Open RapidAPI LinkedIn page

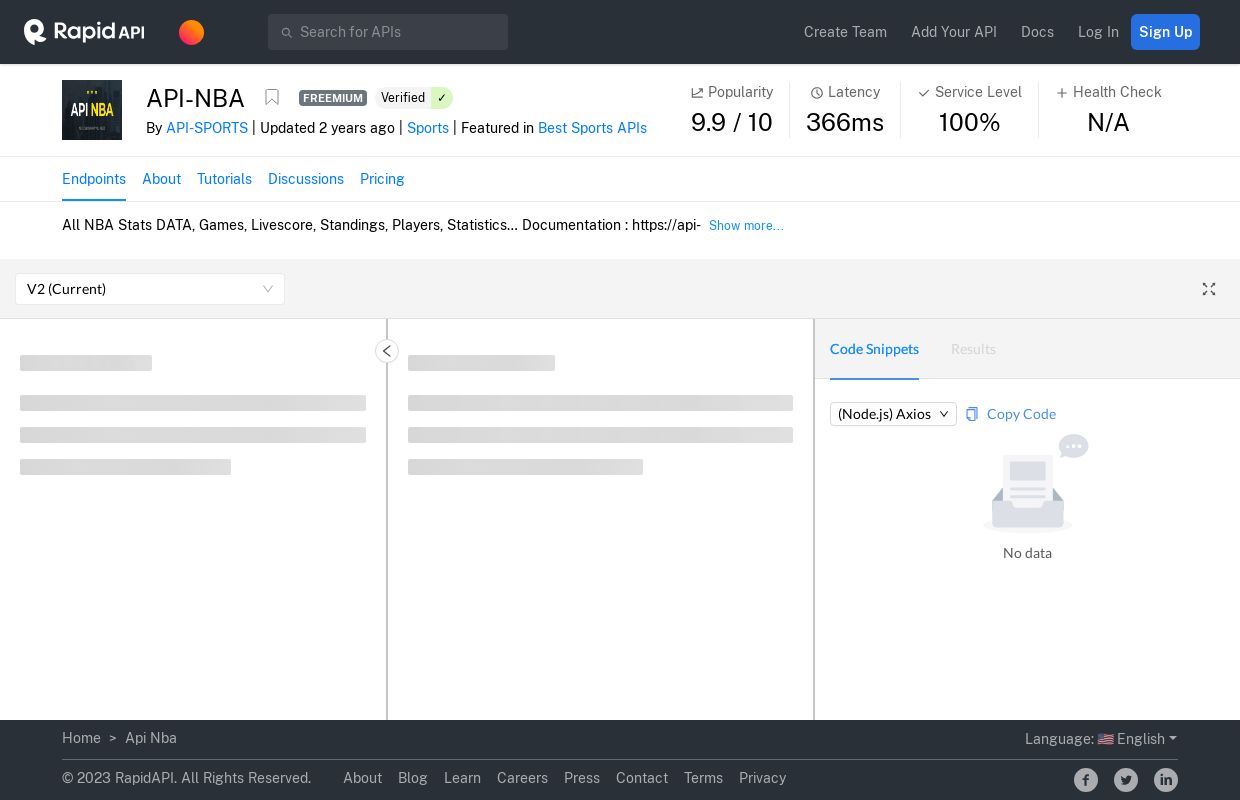point(1166,780)
